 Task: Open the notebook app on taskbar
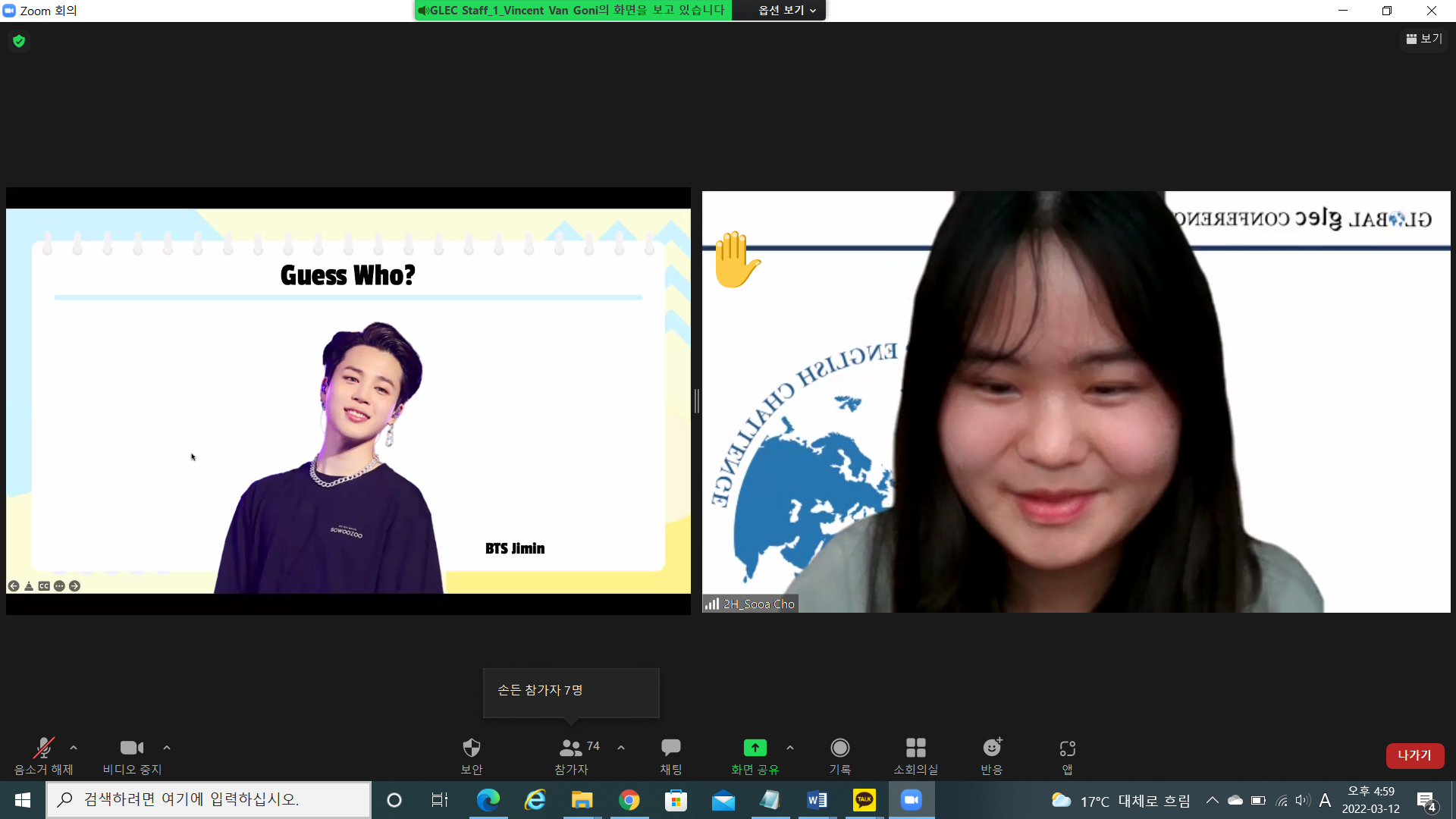click(x=770, y=800)
